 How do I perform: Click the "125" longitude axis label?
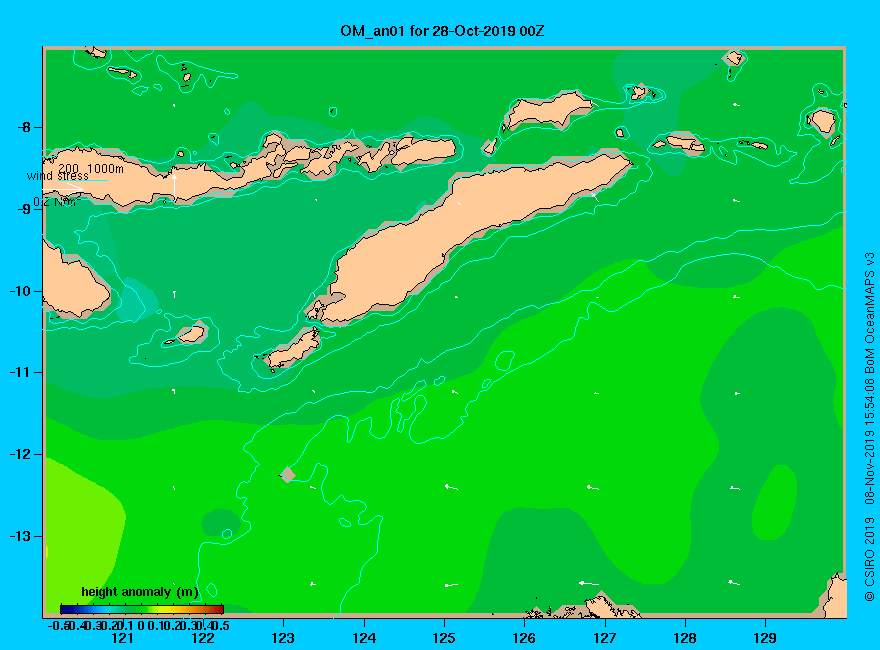pyautogui.click(x=444, y=638)
